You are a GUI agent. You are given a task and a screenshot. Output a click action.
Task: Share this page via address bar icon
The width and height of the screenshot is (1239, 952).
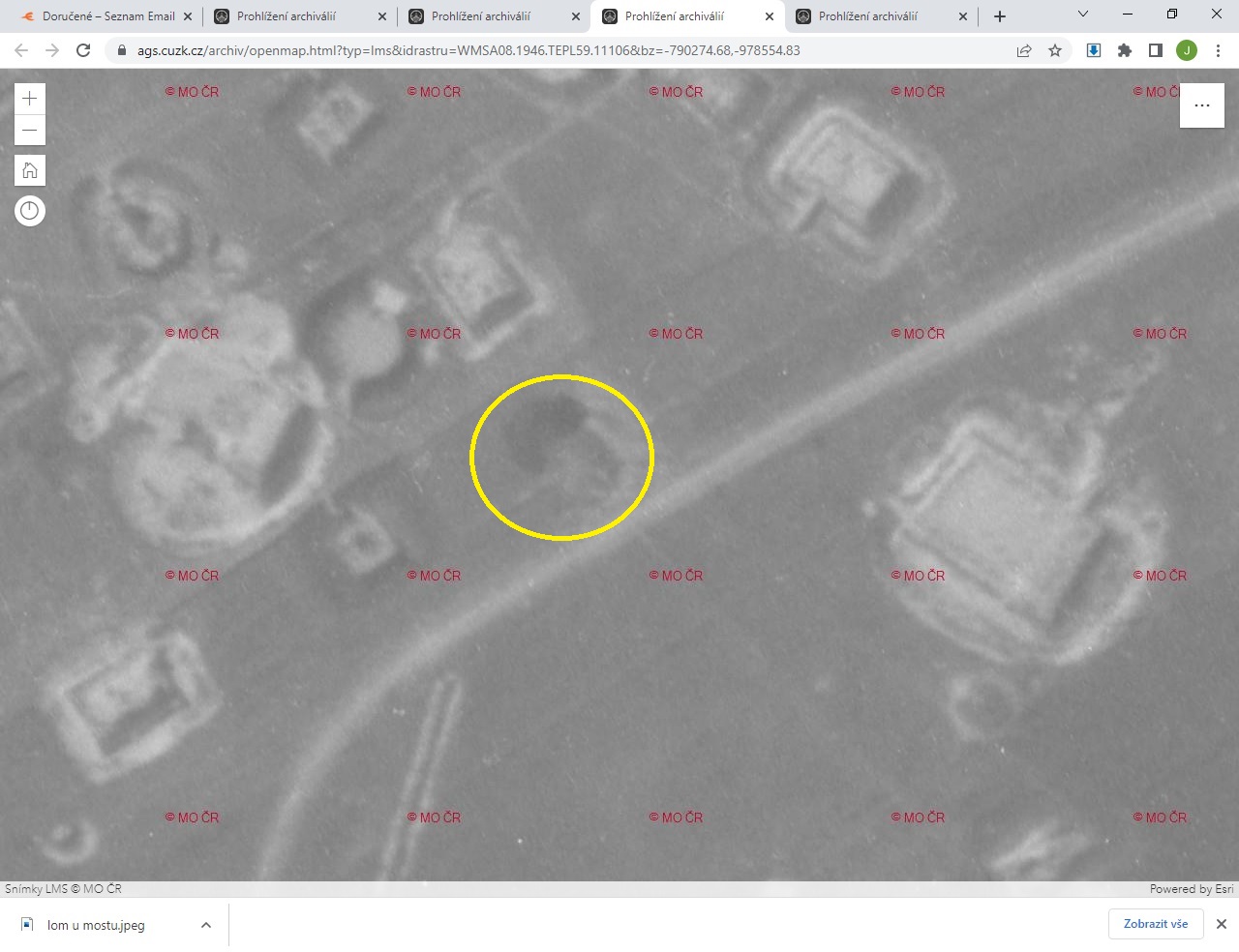point(1024,50)
